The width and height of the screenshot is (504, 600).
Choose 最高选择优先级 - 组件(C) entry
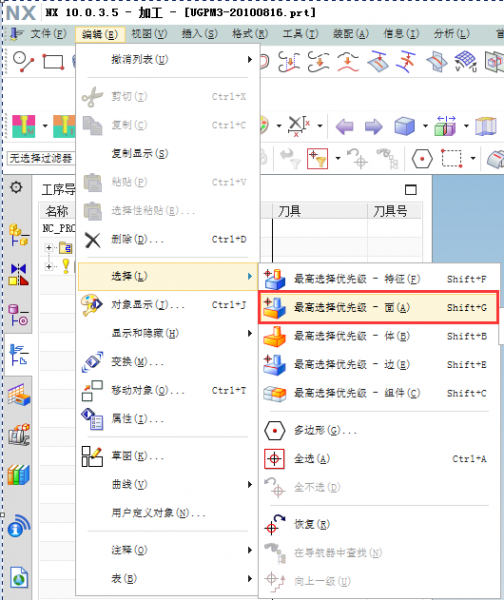(x=378, y=393)
